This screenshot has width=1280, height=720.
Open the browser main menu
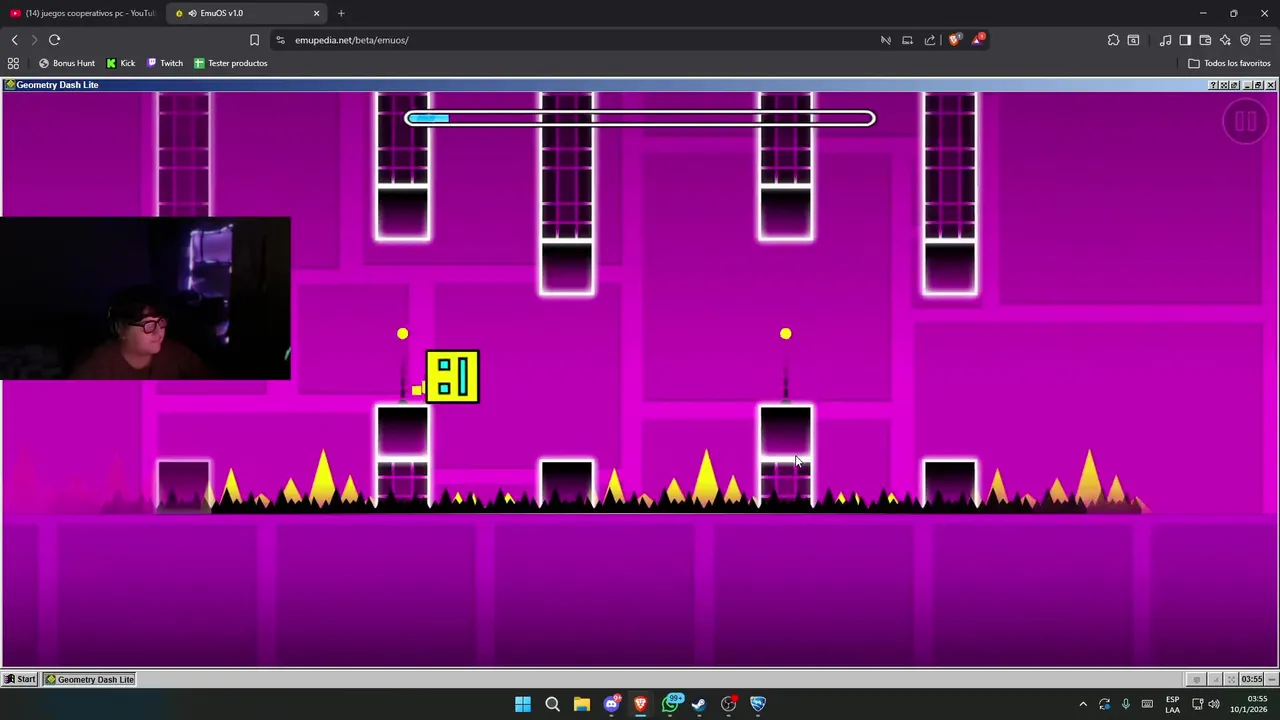(1265, 40)
